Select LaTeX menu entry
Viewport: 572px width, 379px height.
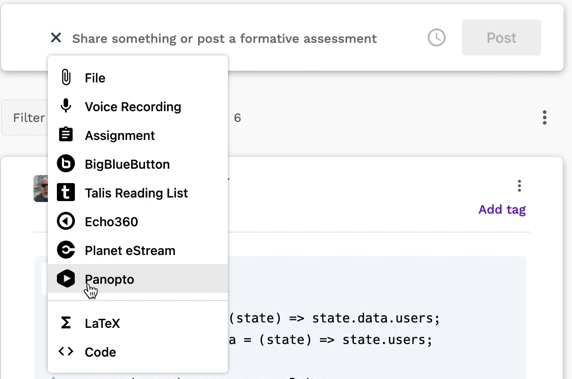(x=138, y=323)
